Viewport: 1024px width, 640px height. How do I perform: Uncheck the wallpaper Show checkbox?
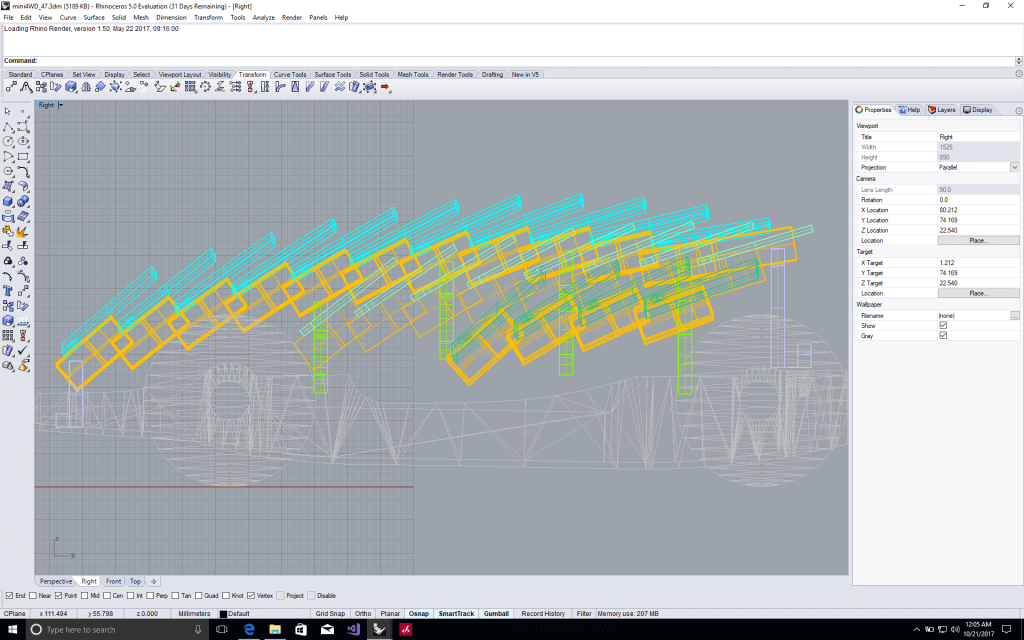(943, 325)
